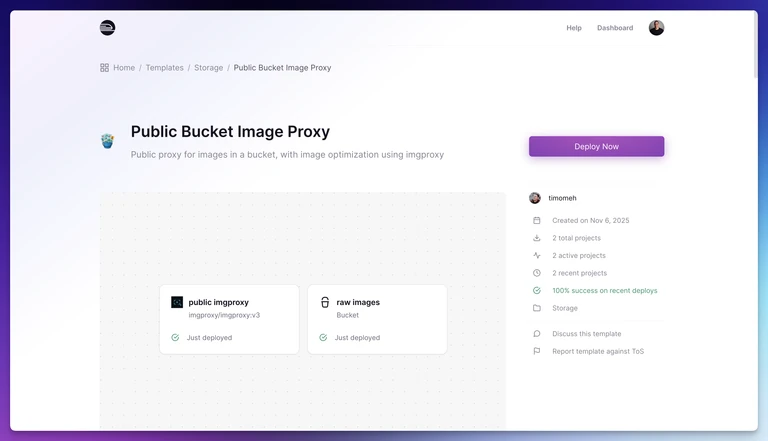The width and height of the screenshot is (768, 441).
Task: Click timomeh author avatar
Action: click(535, 198)
